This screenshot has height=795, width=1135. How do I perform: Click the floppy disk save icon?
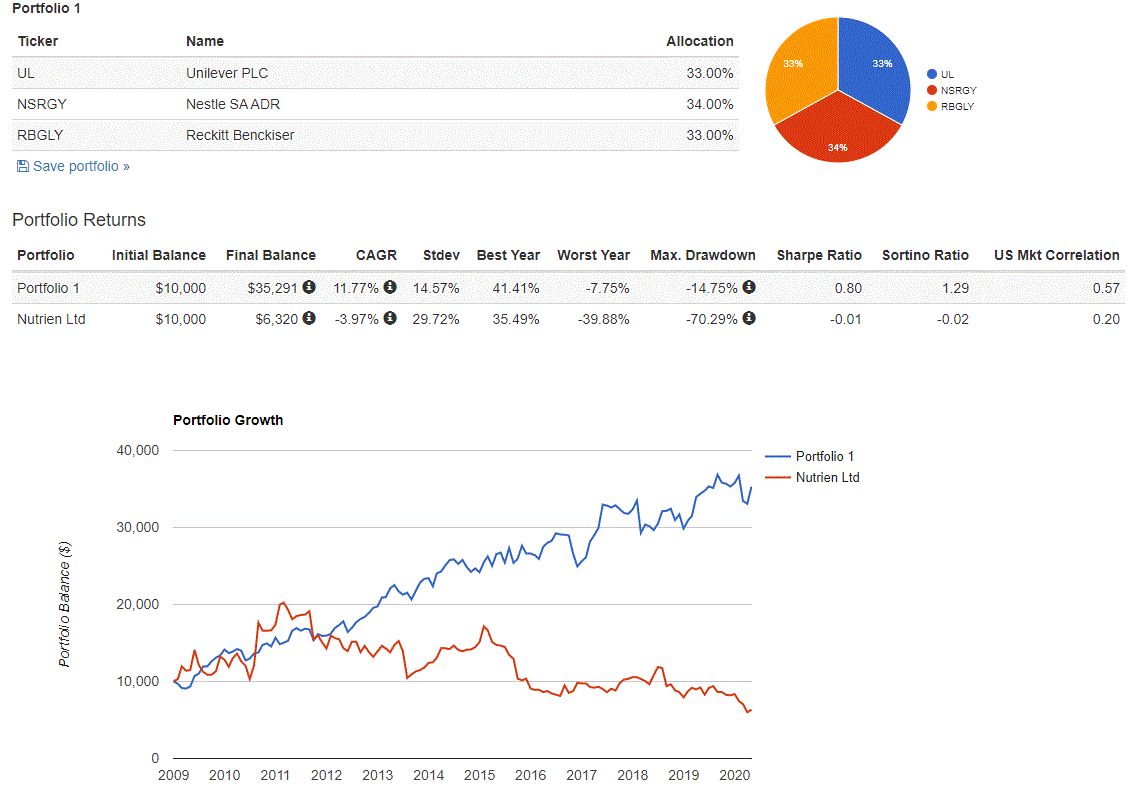pyautogui.click(x=23, y=166)
